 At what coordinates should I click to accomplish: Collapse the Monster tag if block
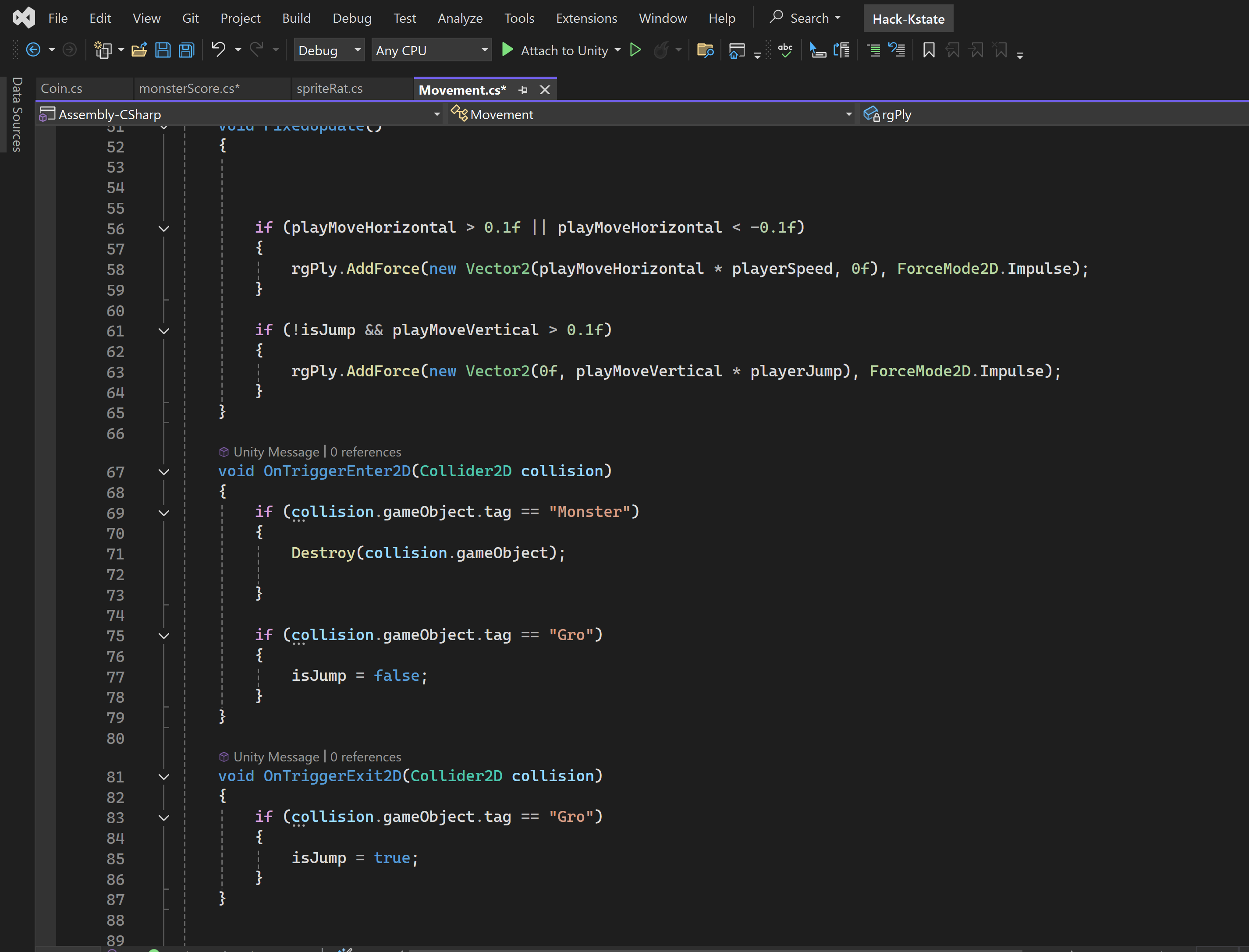click(x=164, y=513)
